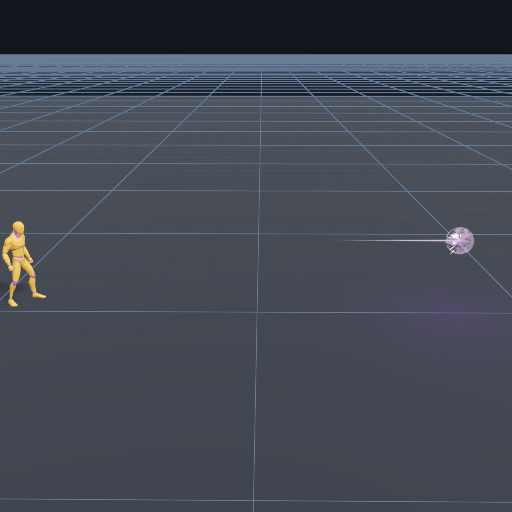Click the dark sky above the horizon
The height and width of the screenshot is (512, 512).
point(256,27)
